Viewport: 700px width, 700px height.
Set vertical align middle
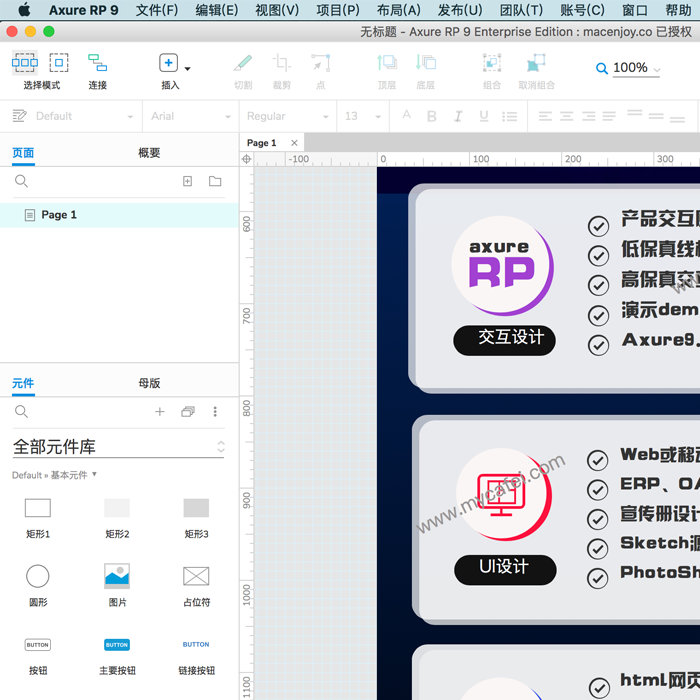(656, 116)
